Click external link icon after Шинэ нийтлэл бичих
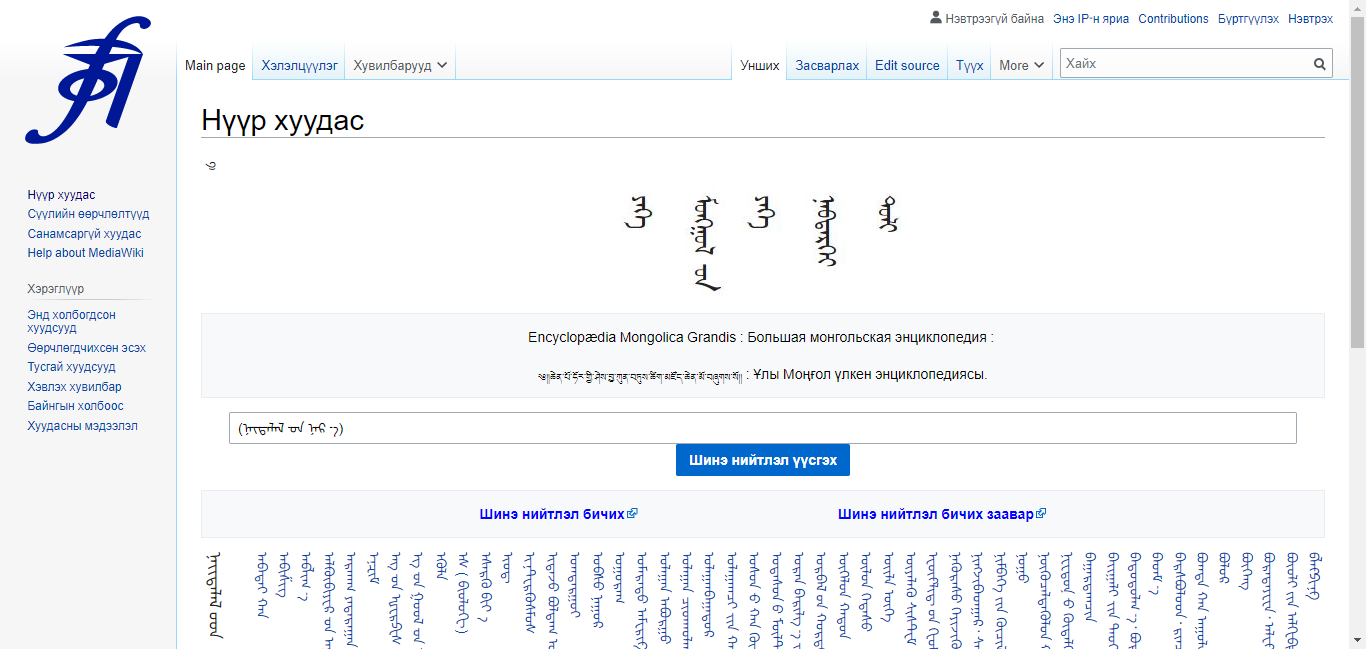The image size is (1366, 649). 632,514
